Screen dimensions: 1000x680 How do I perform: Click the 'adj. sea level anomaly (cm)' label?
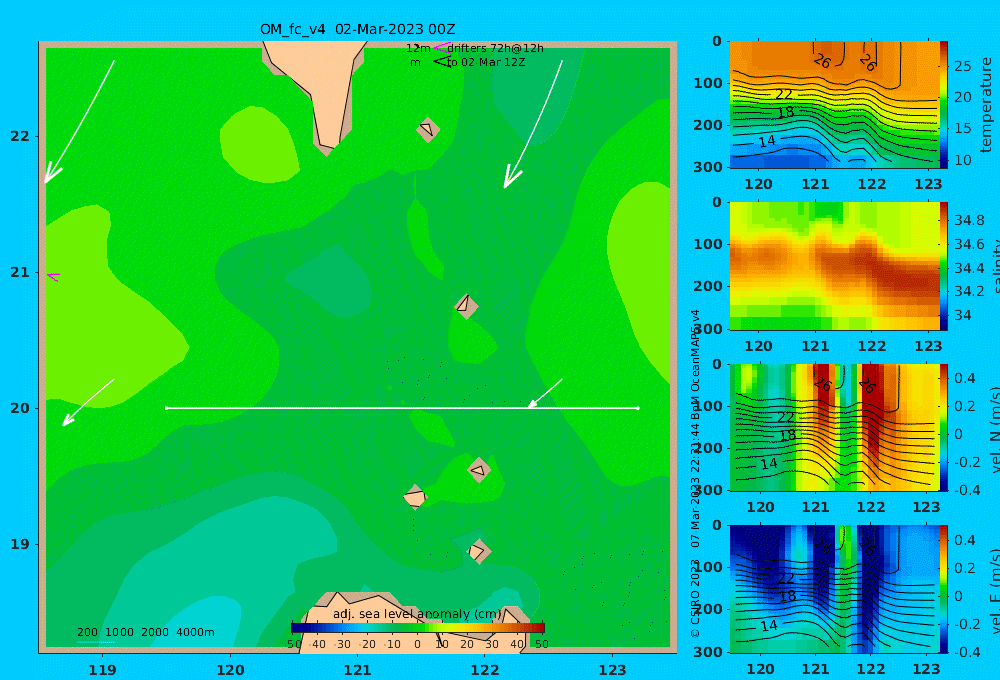[418, 614]
